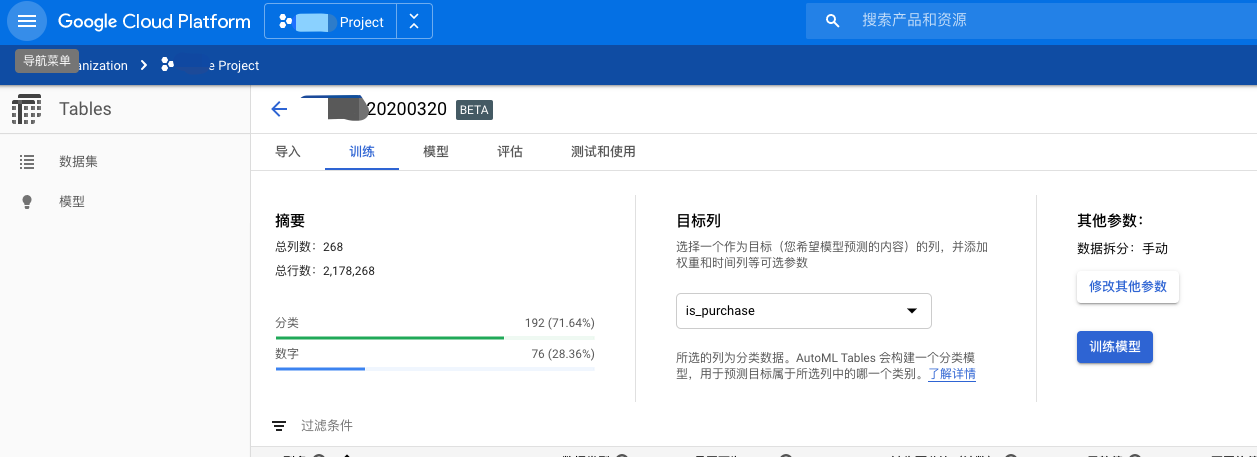This screenshot has height=457, width=1257.
Task: Expand the project selector arrows
Action: (x=414, y=21)
